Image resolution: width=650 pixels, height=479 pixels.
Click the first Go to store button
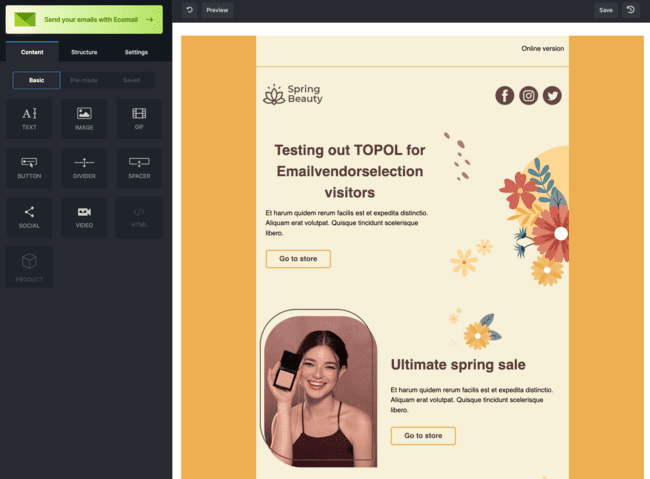tap(298, 259)
